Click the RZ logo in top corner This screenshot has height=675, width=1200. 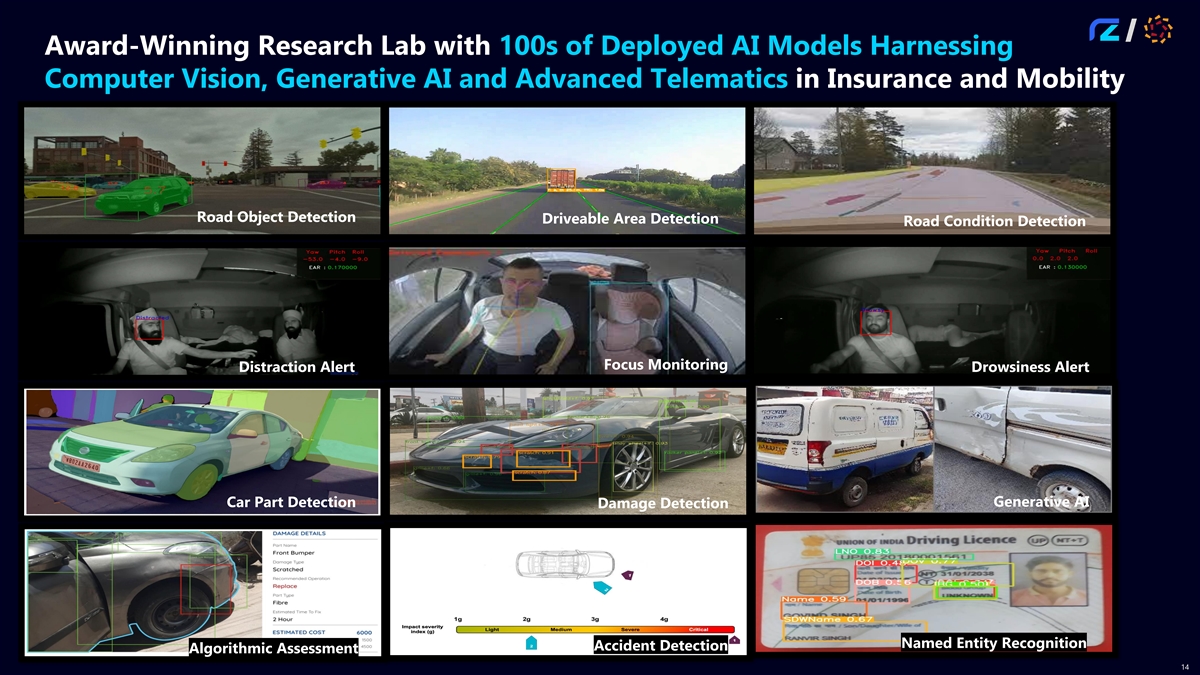click(x=1110, y=30)
